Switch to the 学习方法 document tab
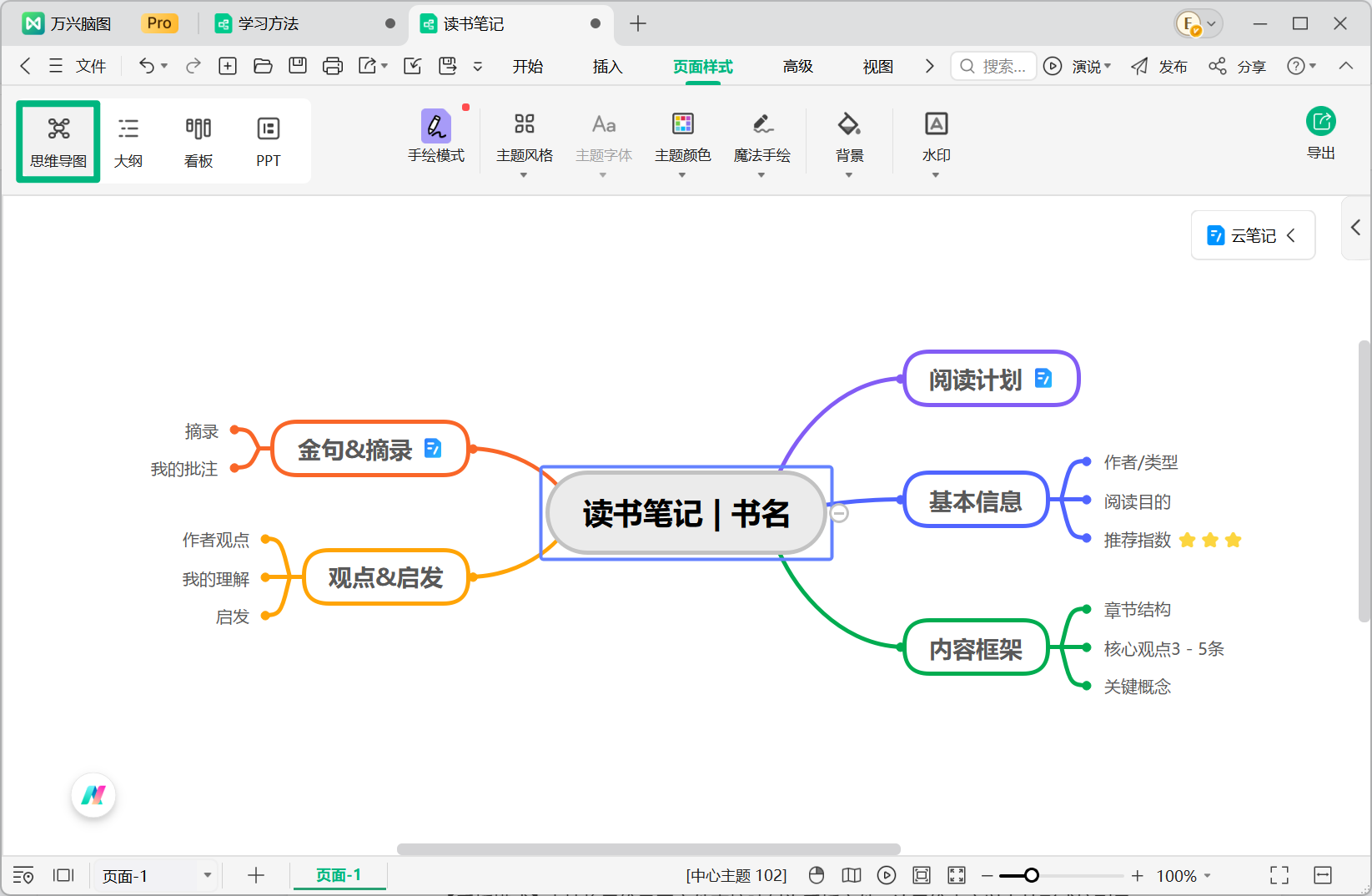The image size is (1372, 896). tap(269, 23)
